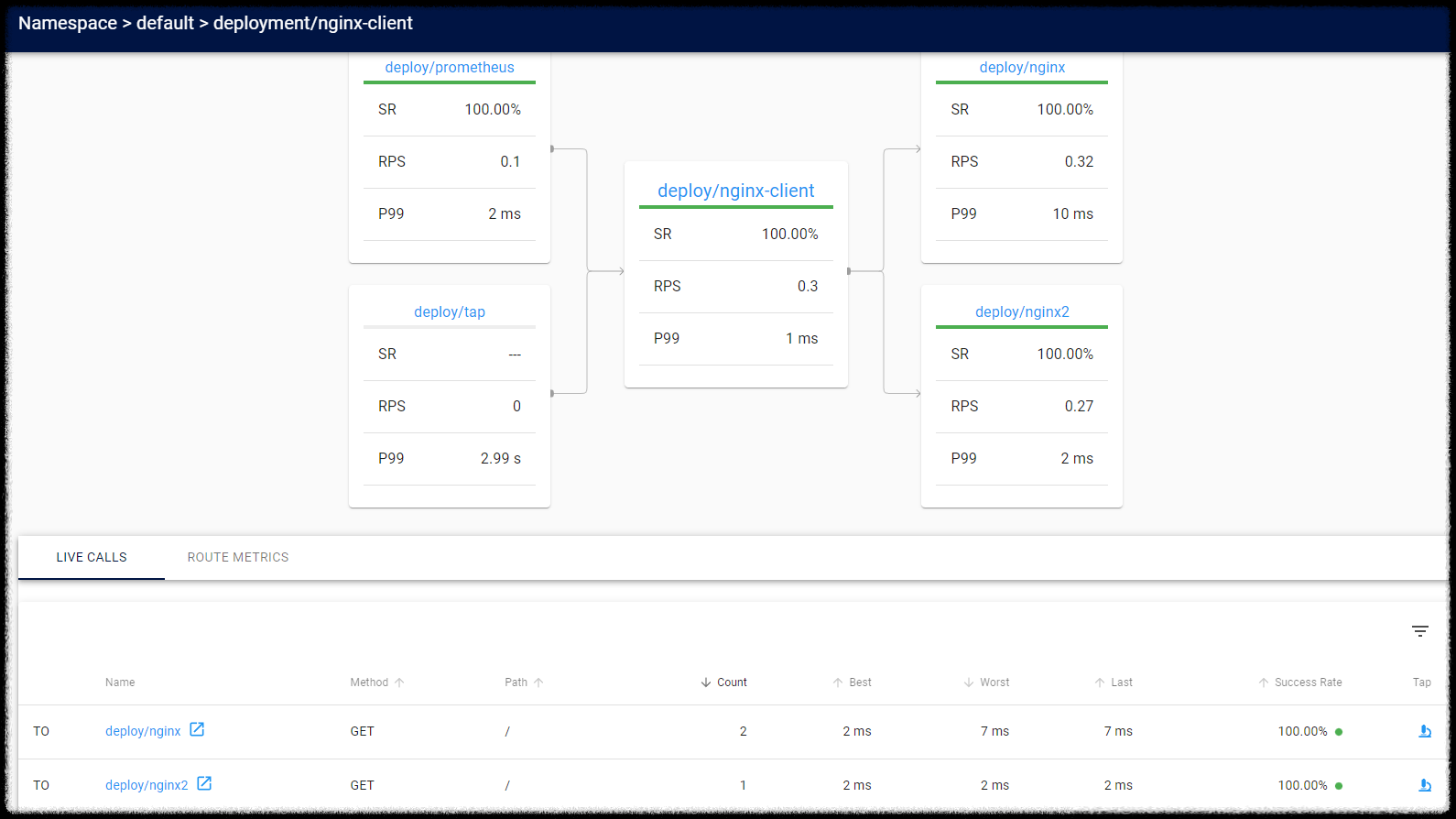Click the 0.32 RPS value in the deploy/nginx card
The width and height of the screenshot is (1456, 819).
[x=1079, y=161]
